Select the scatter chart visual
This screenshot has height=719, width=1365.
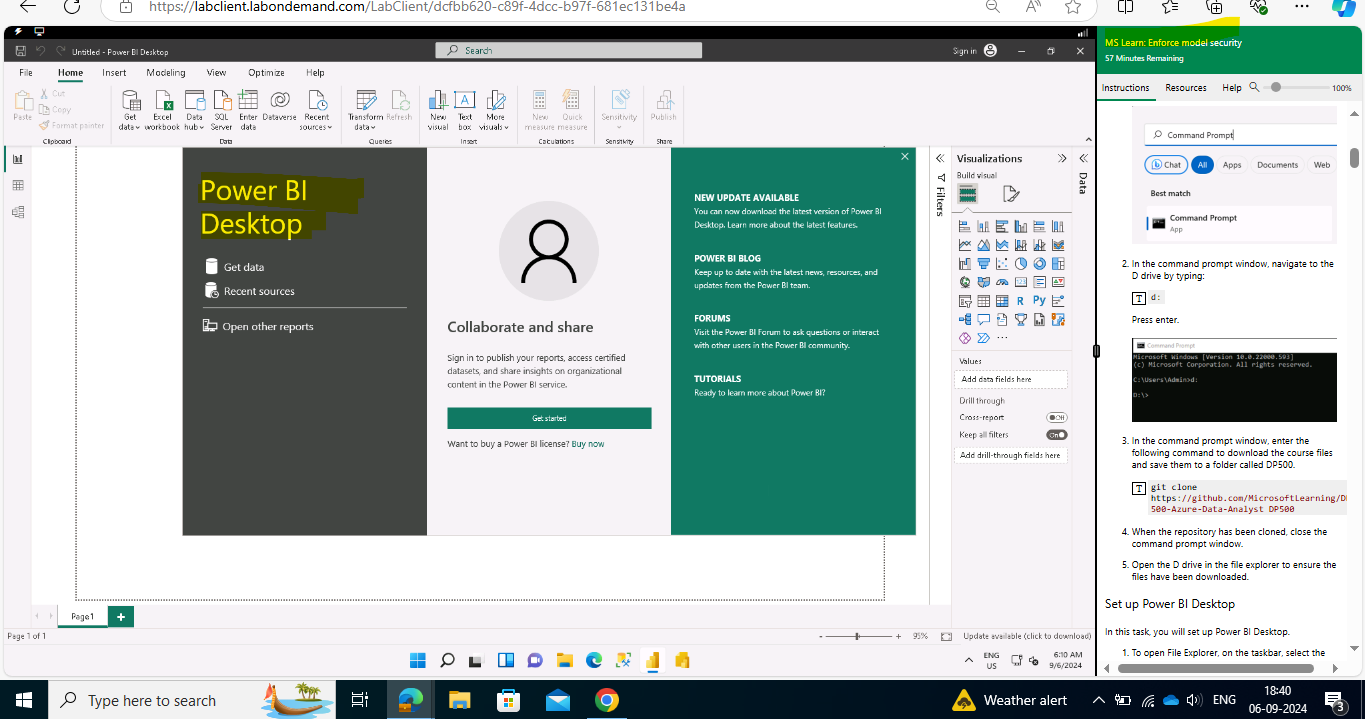point(1002,264)
